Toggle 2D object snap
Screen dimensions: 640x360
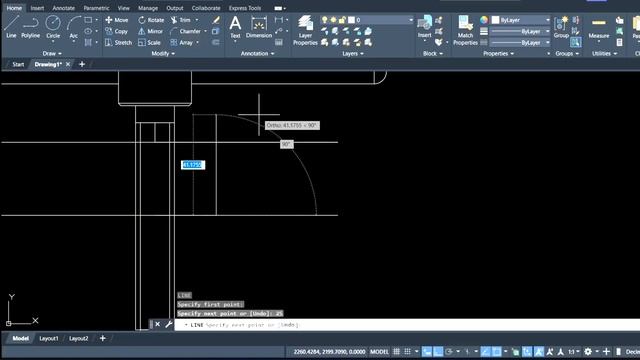[497, 351]
